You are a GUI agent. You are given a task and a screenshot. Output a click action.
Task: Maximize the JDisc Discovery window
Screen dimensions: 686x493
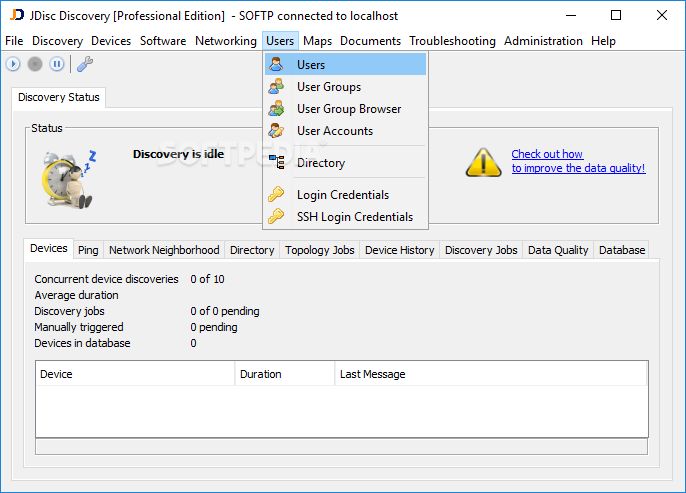click(616, 15)
